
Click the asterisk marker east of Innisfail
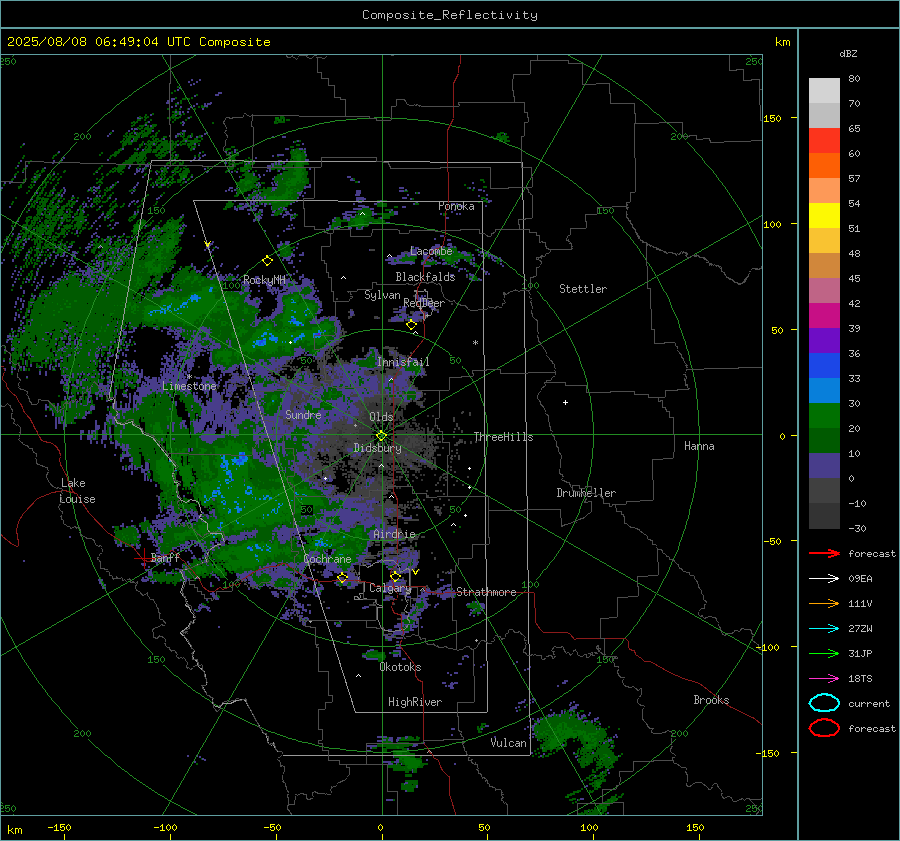(x=475, y=343)
